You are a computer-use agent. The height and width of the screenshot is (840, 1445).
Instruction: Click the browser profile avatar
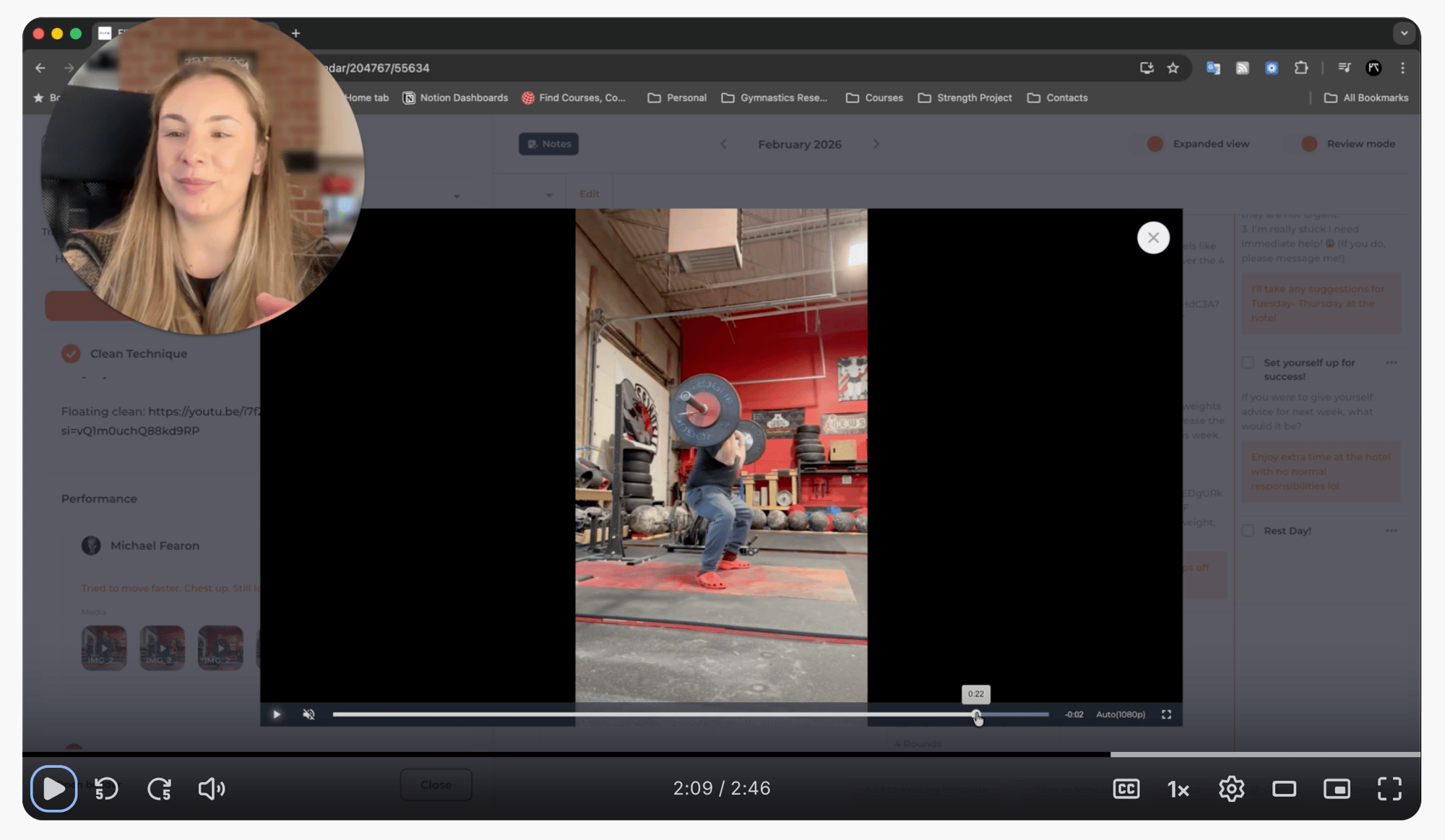1374,68
